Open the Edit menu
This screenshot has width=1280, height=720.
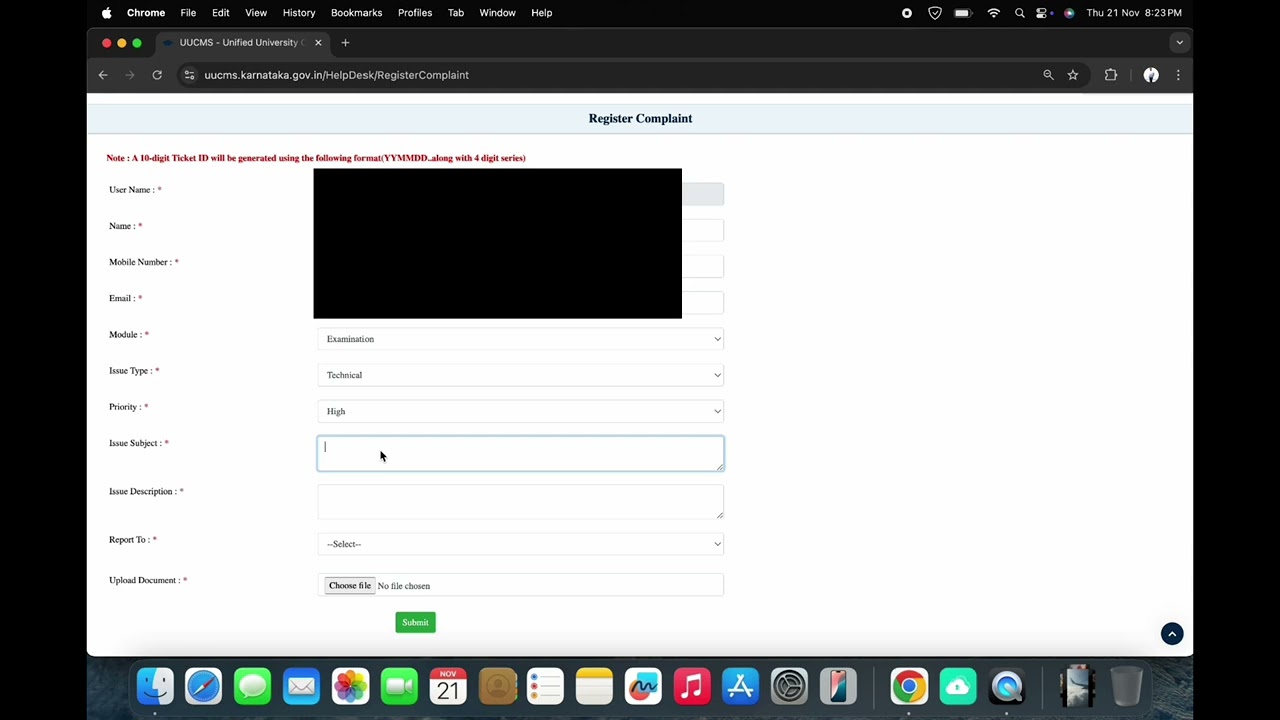click(x=221, y=13)
